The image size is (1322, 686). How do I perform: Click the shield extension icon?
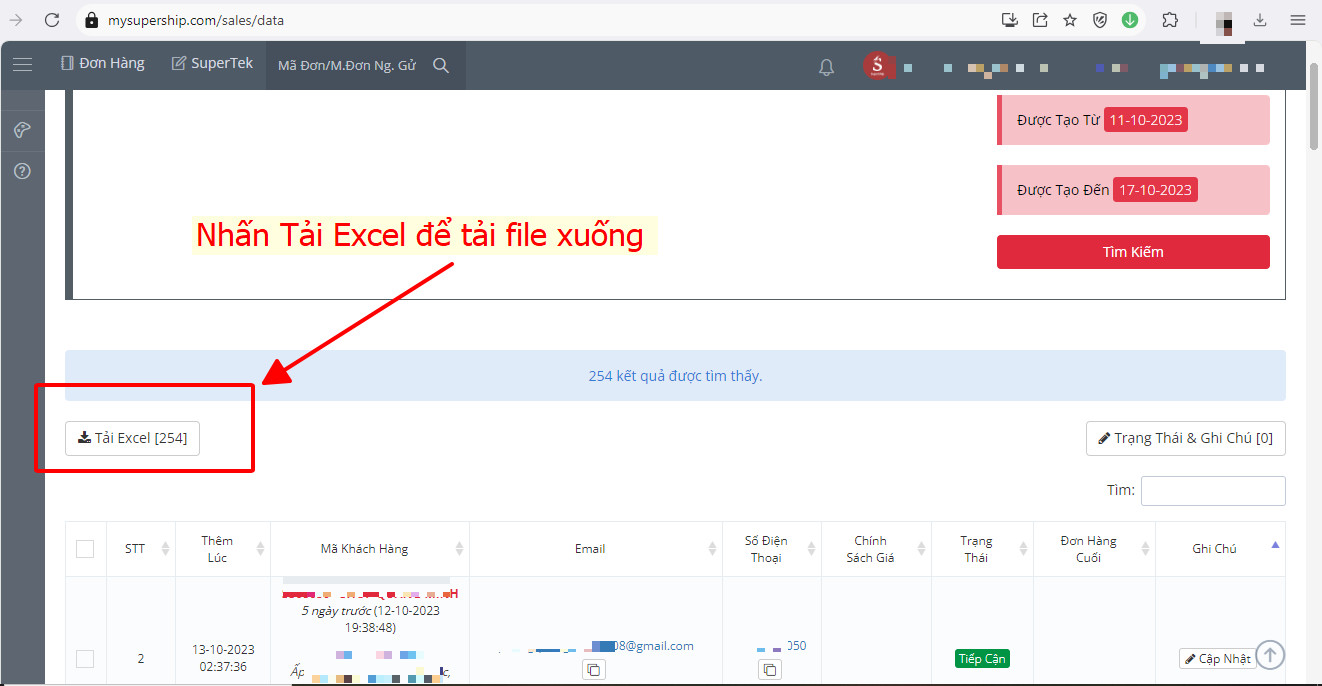(x=1100, y=20)
